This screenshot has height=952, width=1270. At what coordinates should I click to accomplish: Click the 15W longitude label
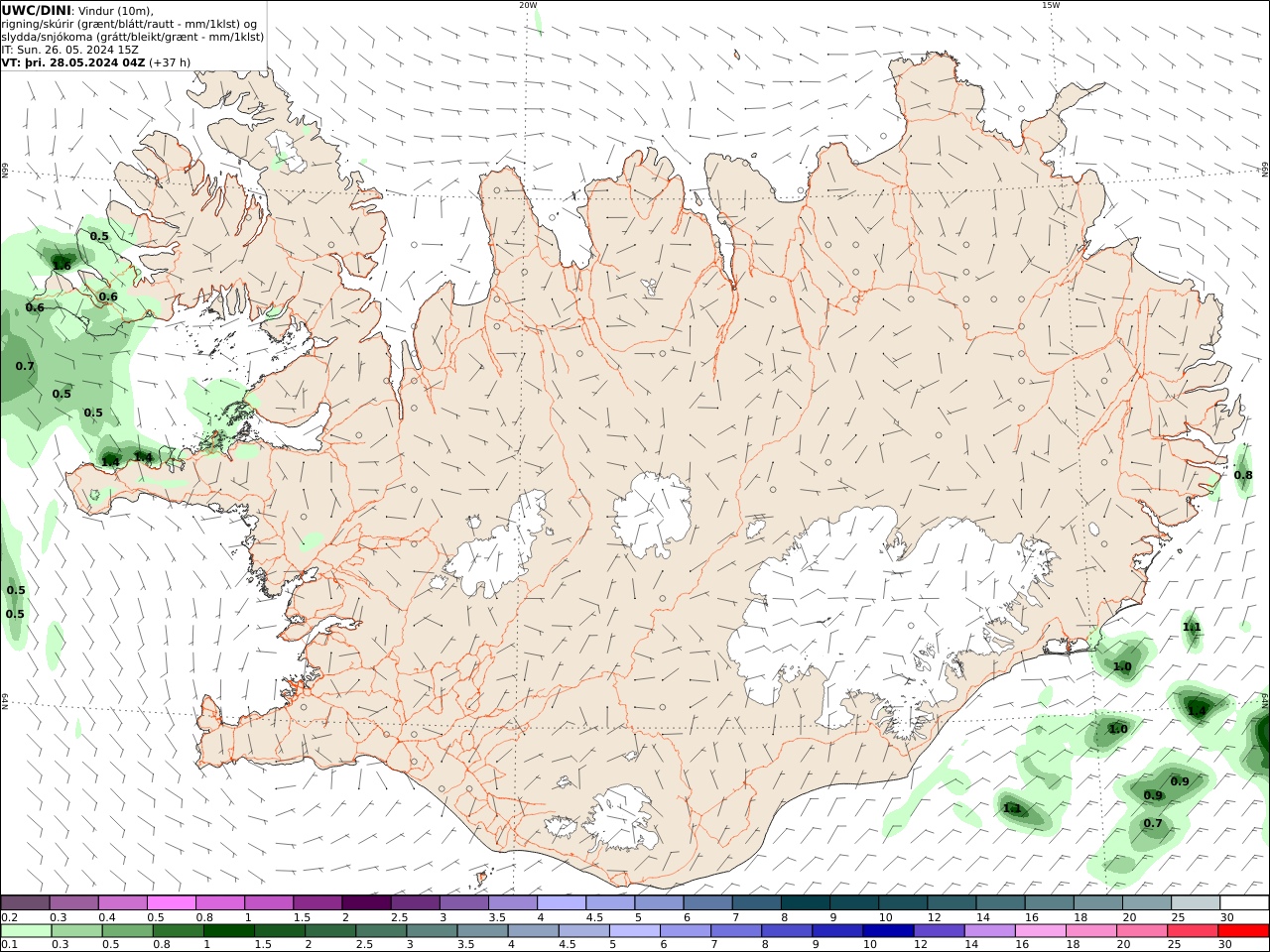(1051, 5)
